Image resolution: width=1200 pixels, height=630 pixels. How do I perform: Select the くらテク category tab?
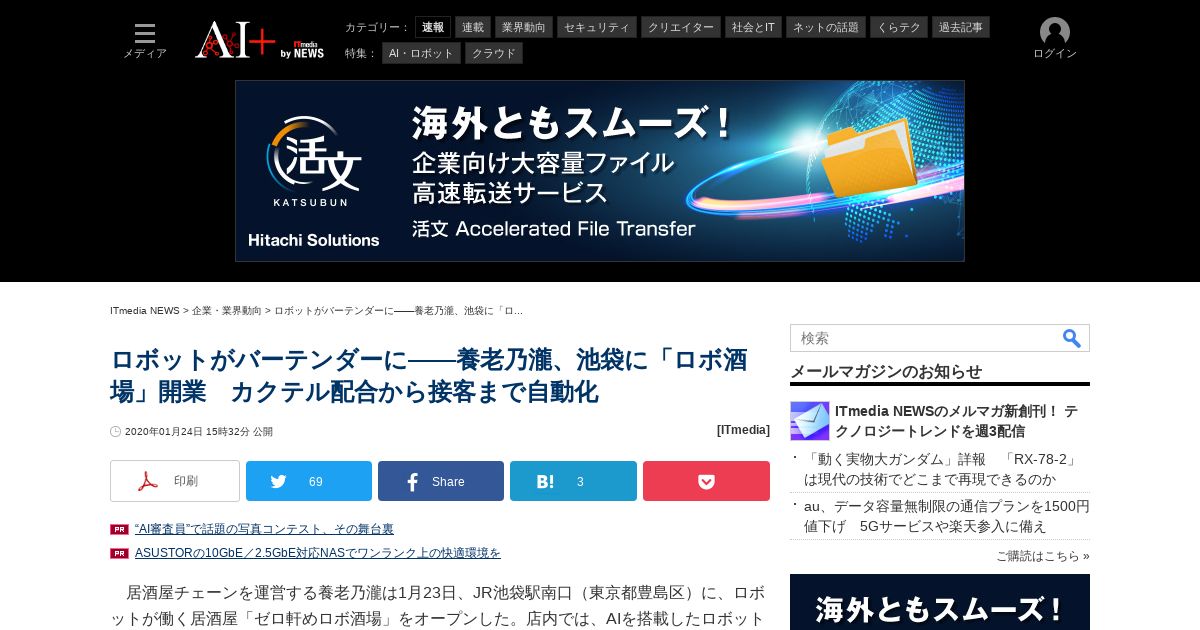899,27
